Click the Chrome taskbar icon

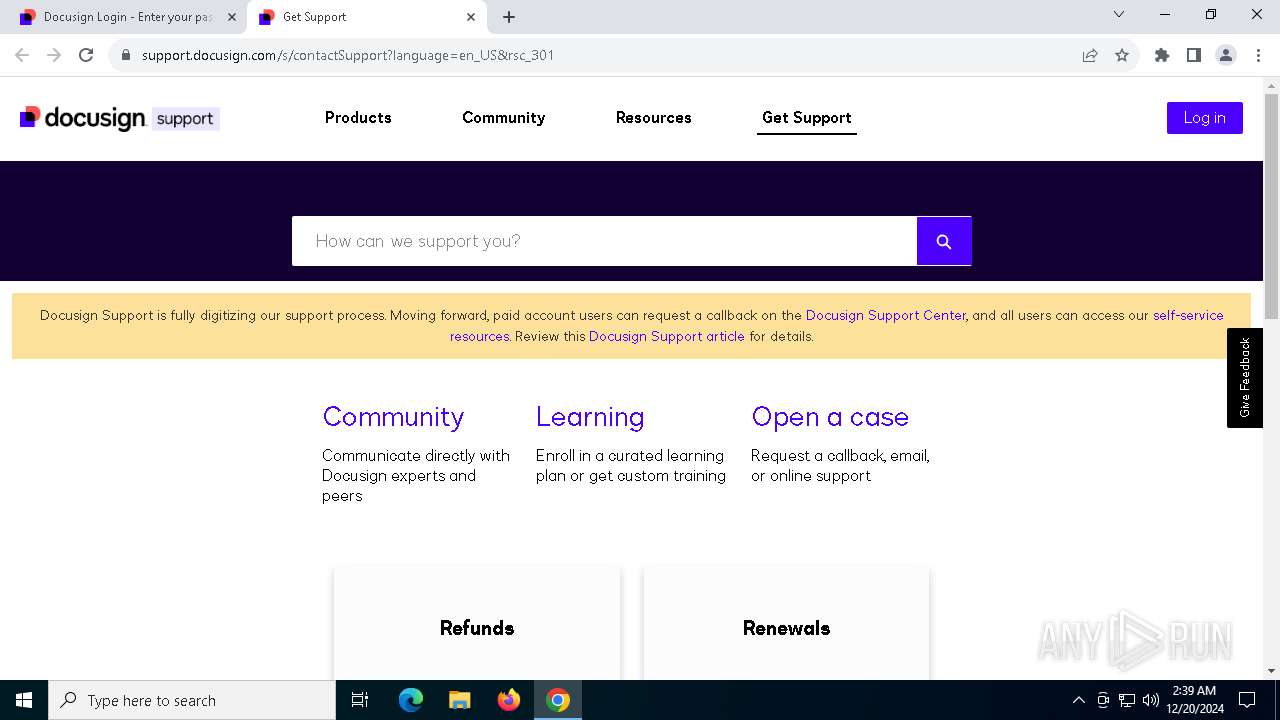[558, 700]
